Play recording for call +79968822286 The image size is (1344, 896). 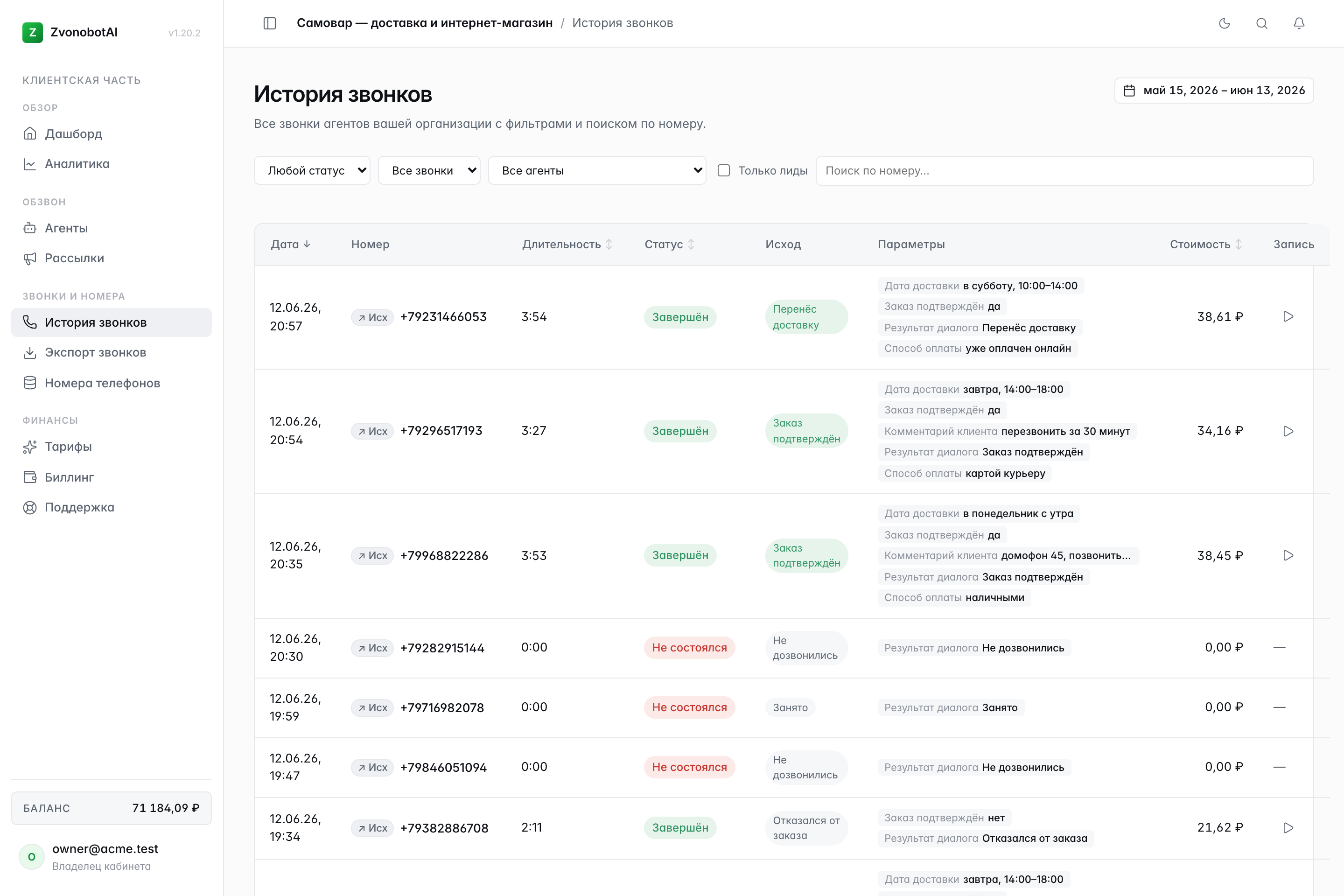coord(1288,555)
